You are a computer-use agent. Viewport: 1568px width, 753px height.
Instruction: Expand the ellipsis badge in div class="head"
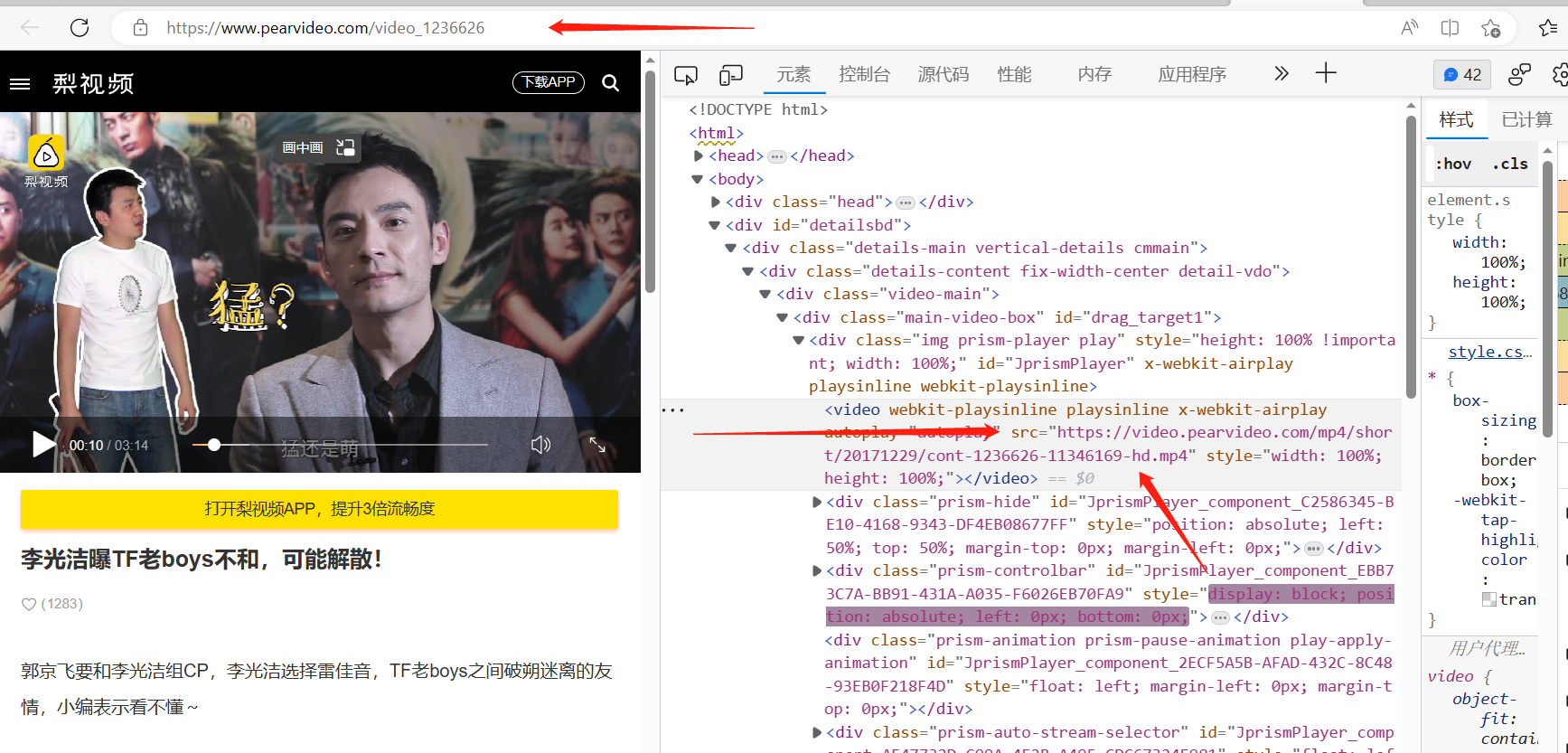(x=906, y=202)
